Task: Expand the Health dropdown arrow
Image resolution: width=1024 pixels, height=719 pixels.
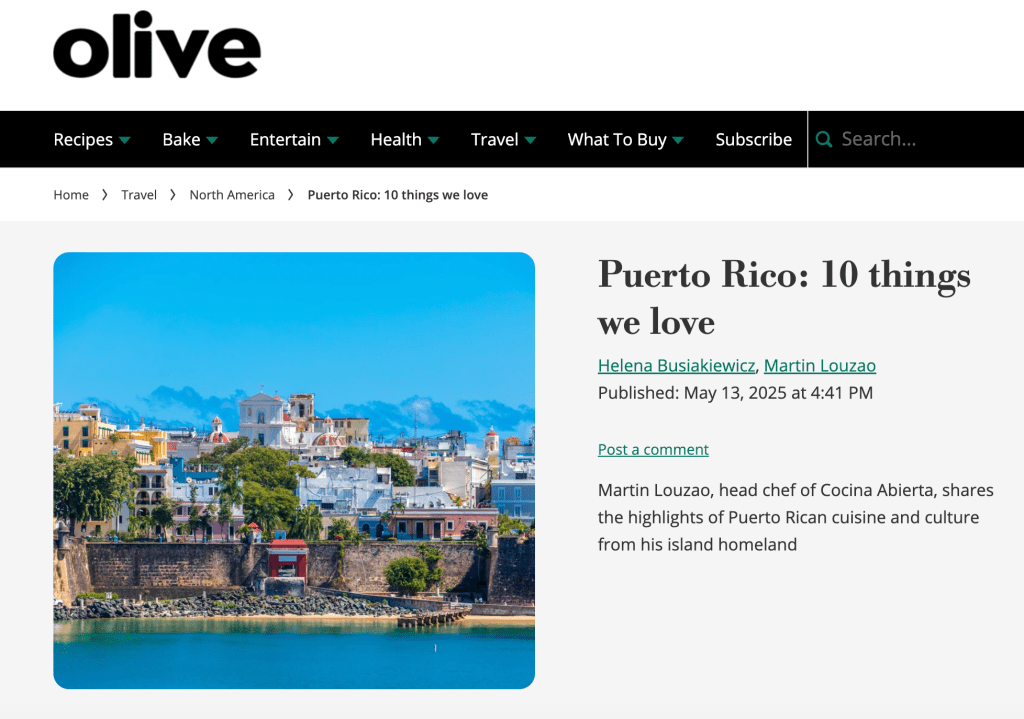Action: tap(433, 140)
